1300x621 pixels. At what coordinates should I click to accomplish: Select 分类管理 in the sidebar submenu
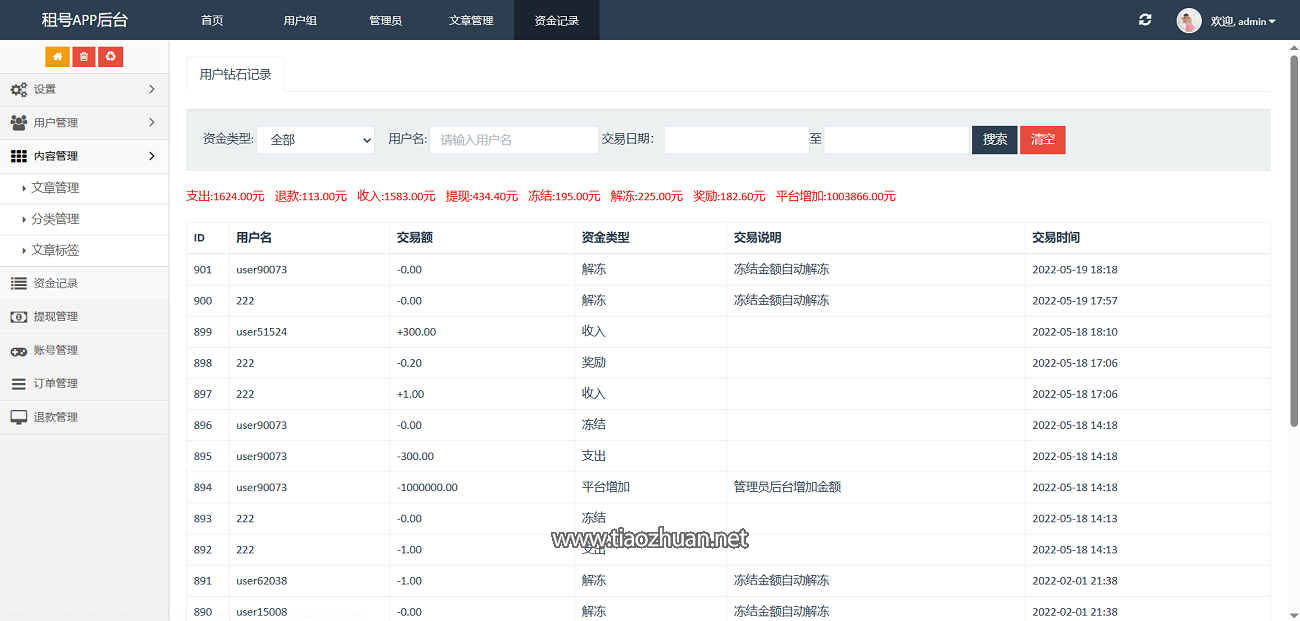pos(55,219)
